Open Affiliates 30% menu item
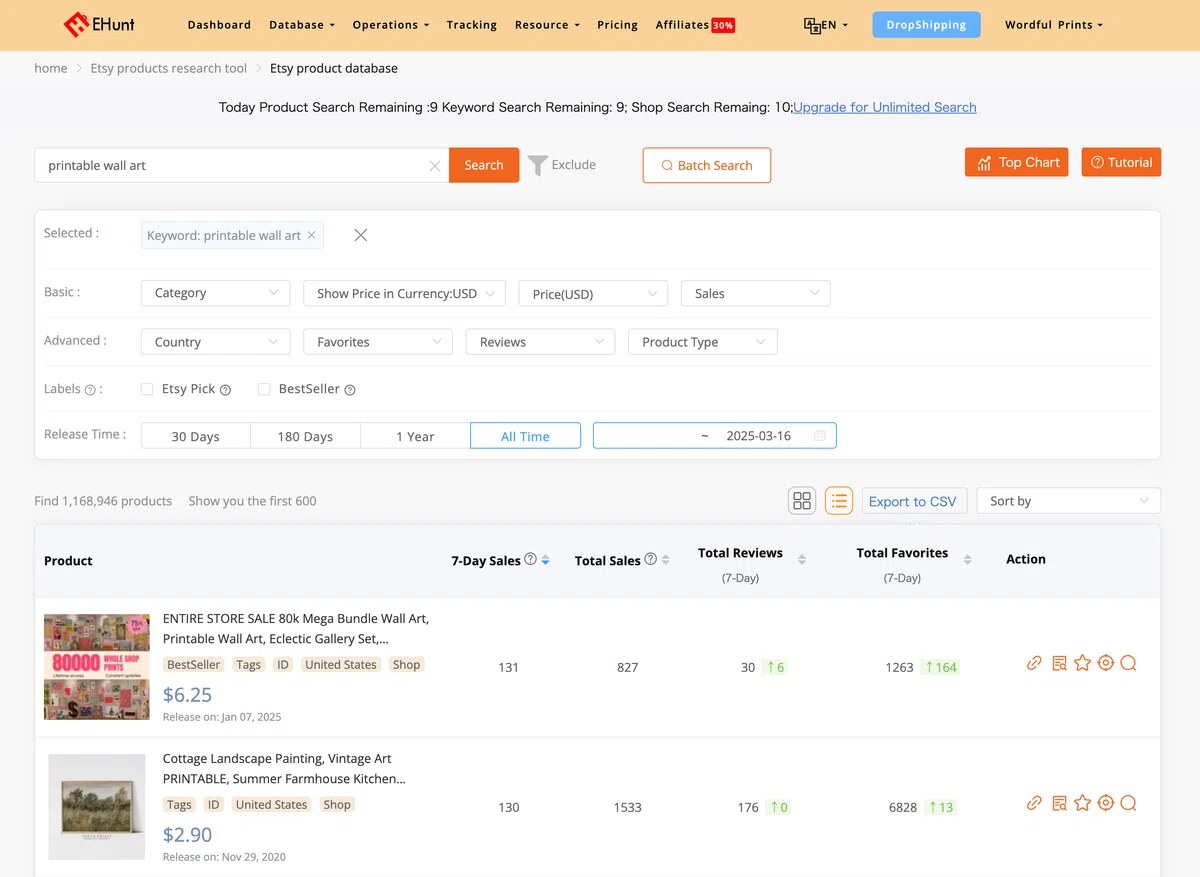 (x=695, y=25)
